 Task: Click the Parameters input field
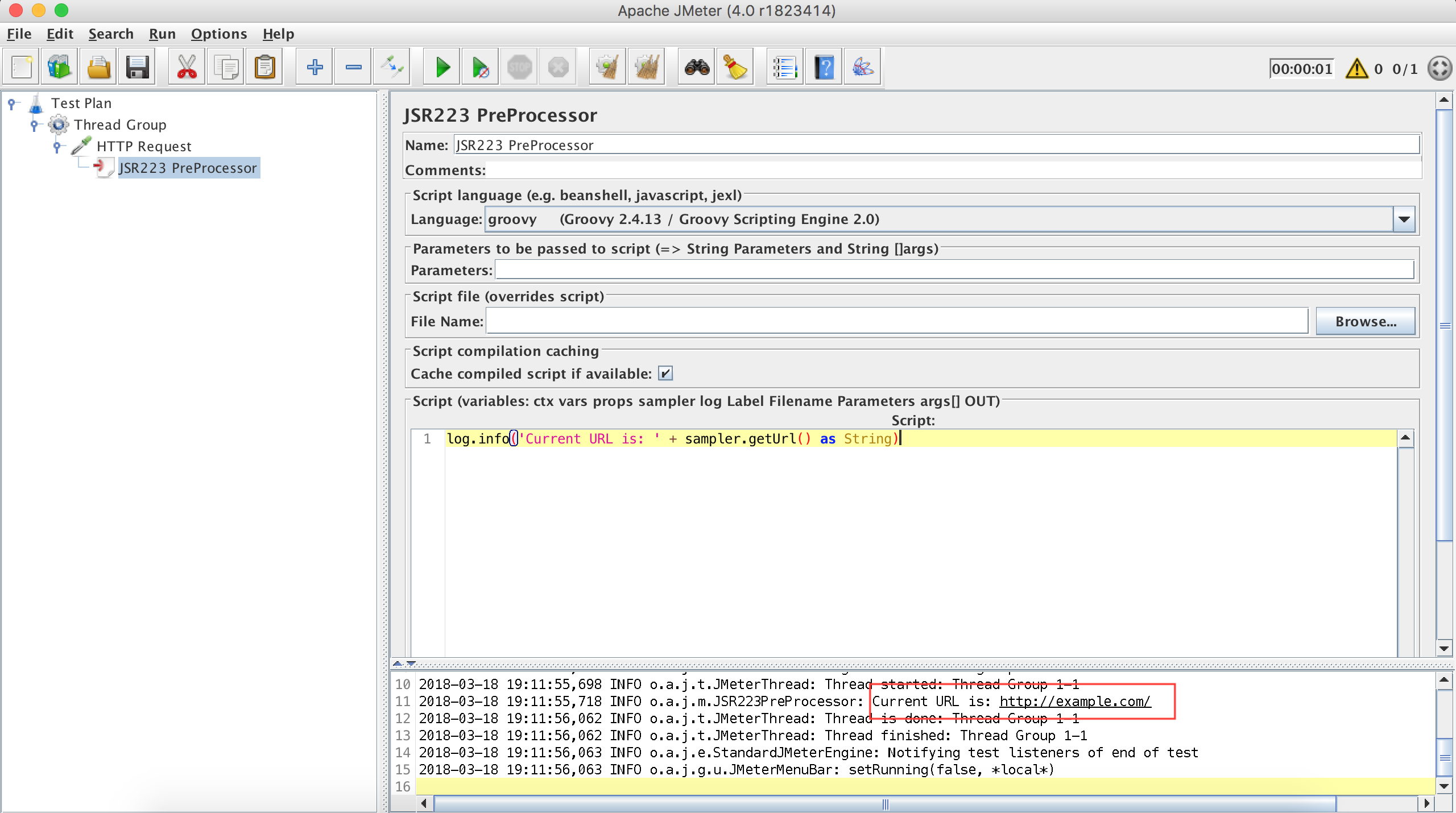[954, 270]
